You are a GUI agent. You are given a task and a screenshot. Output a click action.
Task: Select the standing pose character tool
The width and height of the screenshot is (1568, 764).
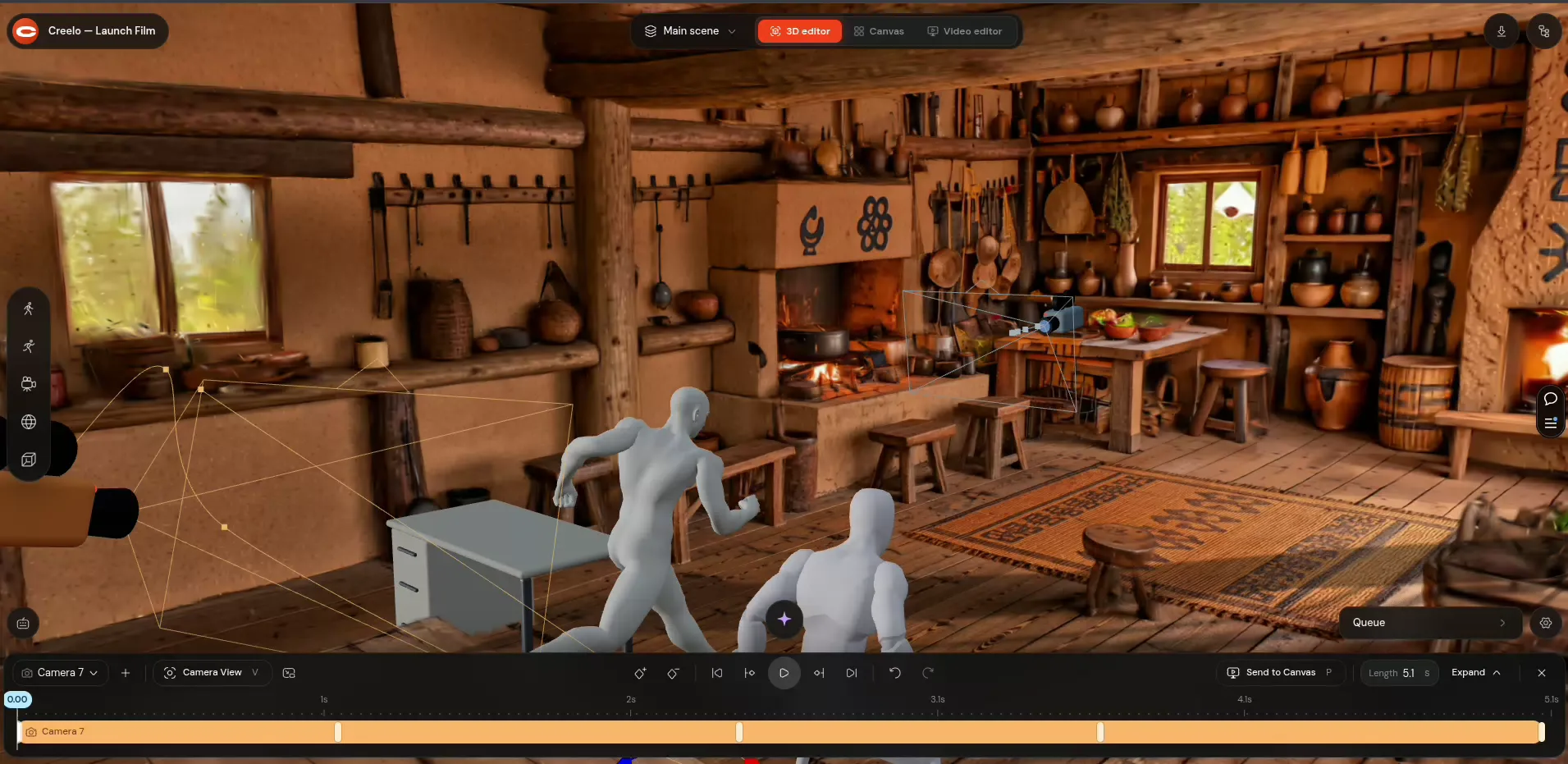click(29, 309)
